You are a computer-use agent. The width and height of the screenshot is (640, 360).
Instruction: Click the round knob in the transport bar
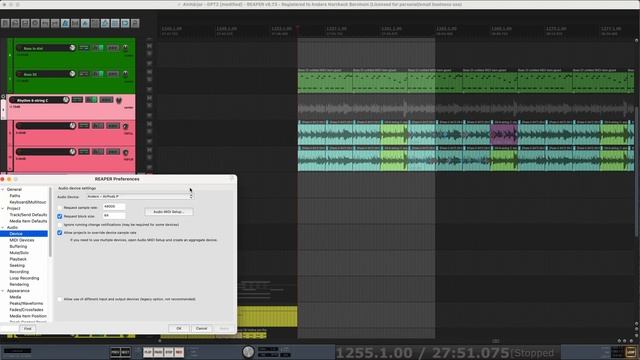(x=248, y=352)
